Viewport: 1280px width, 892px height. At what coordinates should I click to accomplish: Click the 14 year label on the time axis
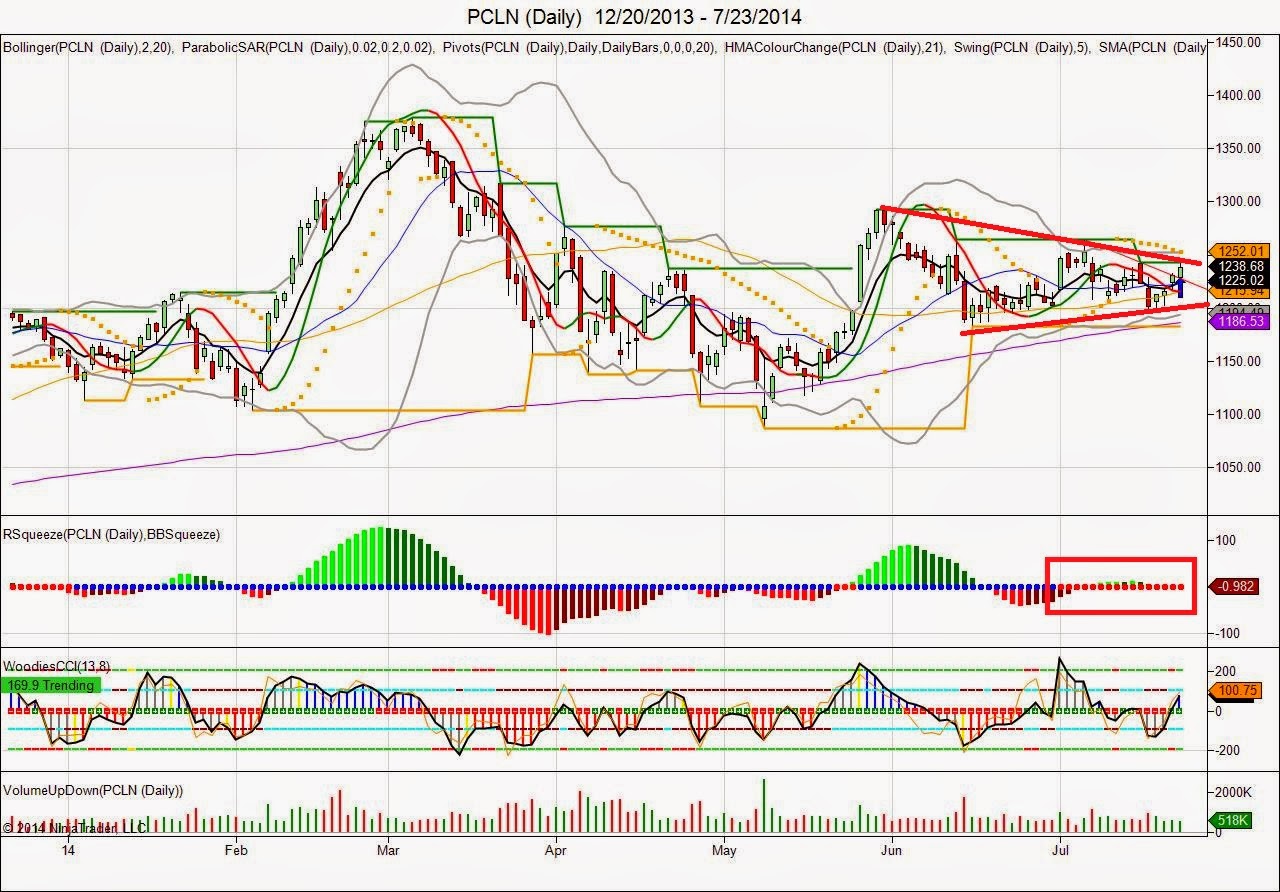click(68, 850)
